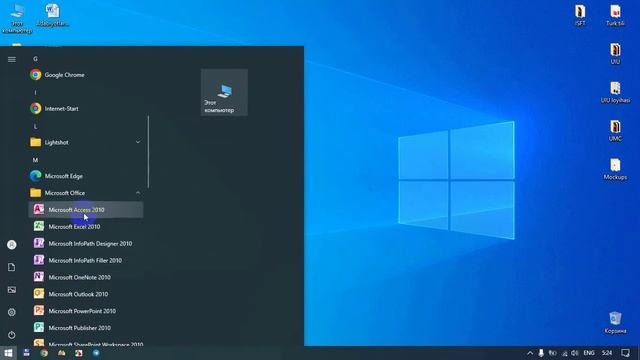Open the volume control in the tray
Screen dimensions: 640x360
click(x=575, y=353)
